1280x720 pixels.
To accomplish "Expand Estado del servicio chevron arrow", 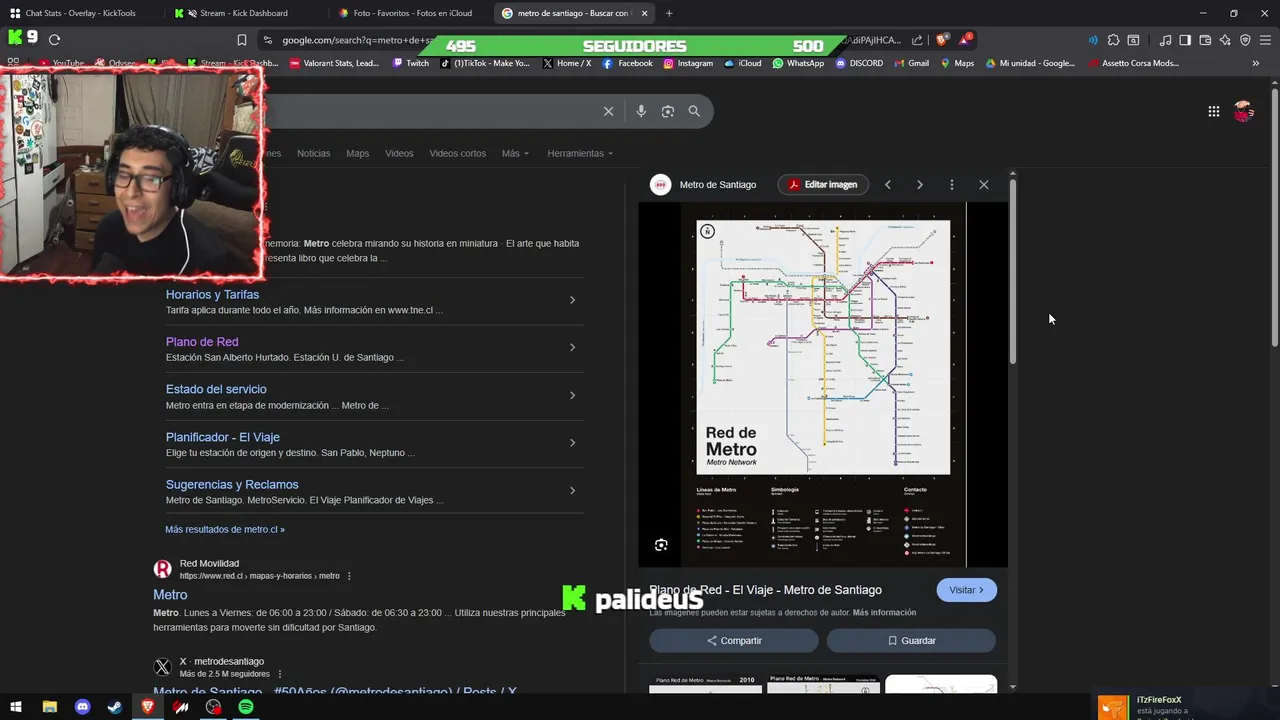I will tap(572, 395).
